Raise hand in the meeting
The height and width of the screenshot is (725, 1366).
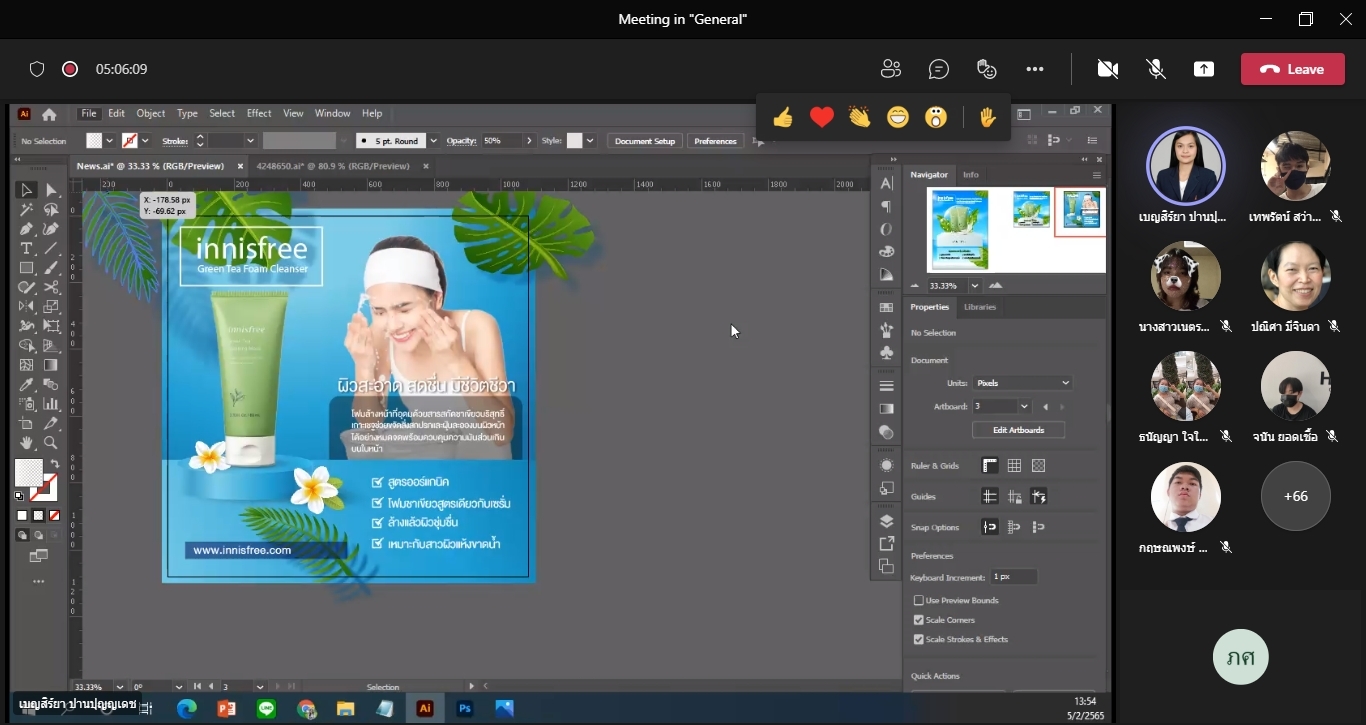(988, 118)
